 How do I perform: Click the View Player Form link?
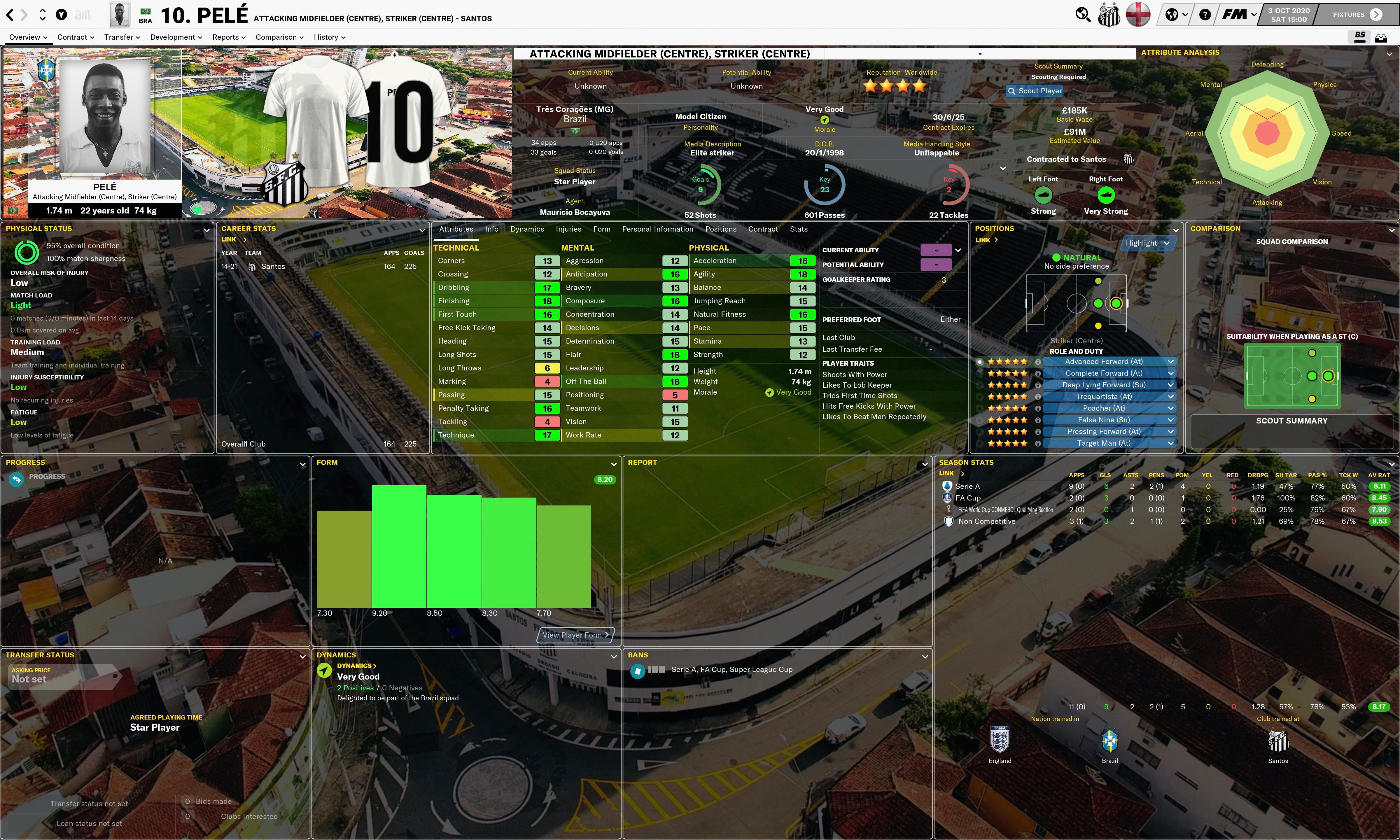(x=575, y=635)
